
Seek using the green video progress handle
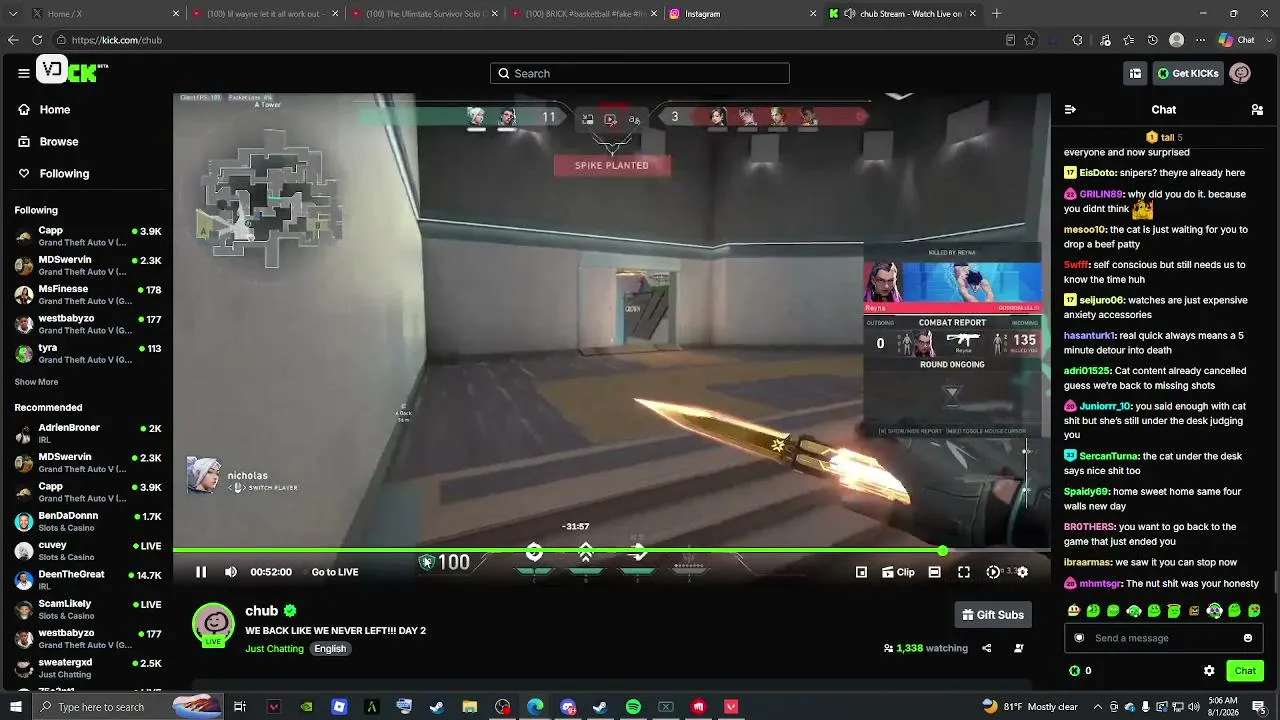pos(942,551)
